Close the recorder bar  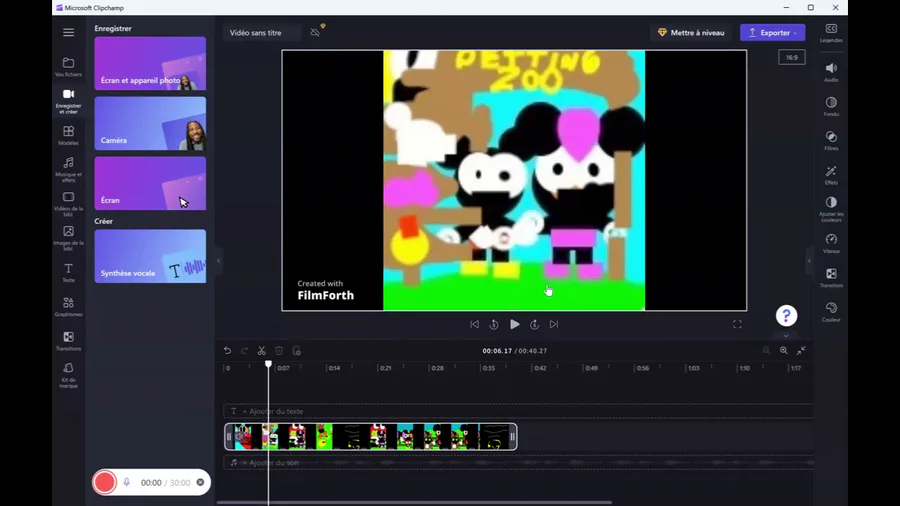coord(200,482)
